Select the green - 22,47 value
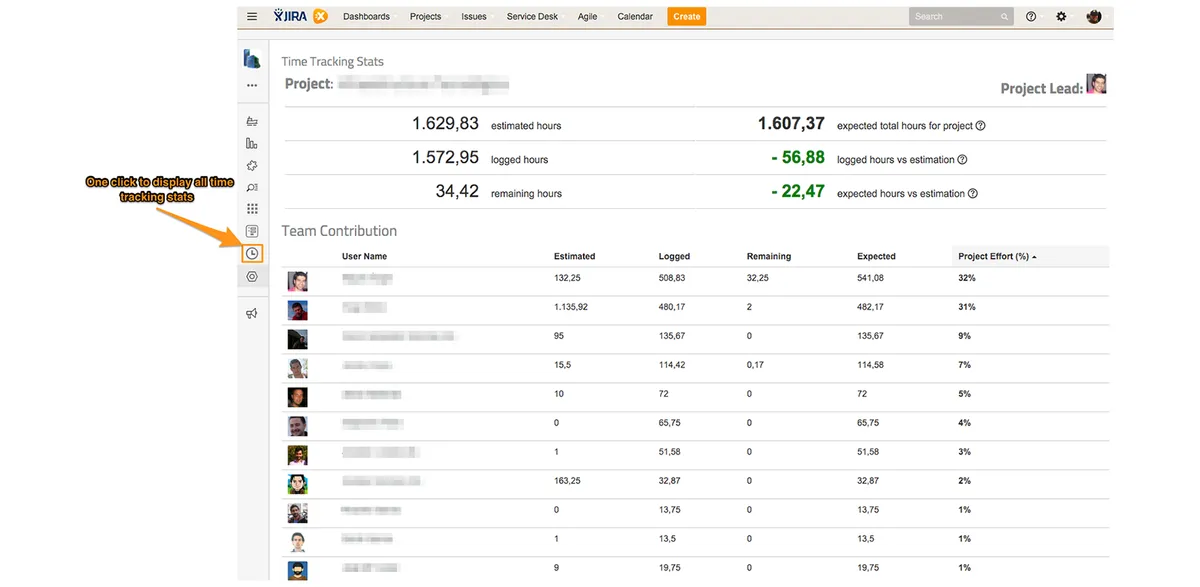 (798, 192)
